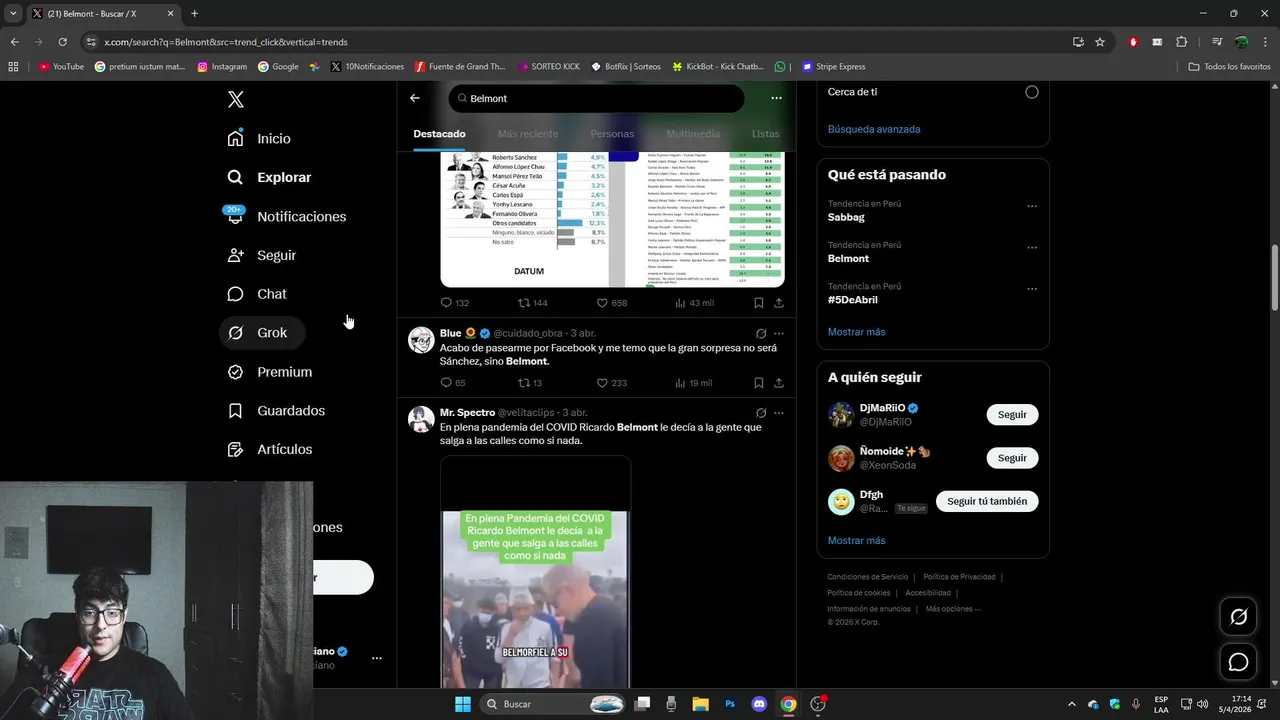Click Mostrar más under trends
1280x720 pixels.
856,332
